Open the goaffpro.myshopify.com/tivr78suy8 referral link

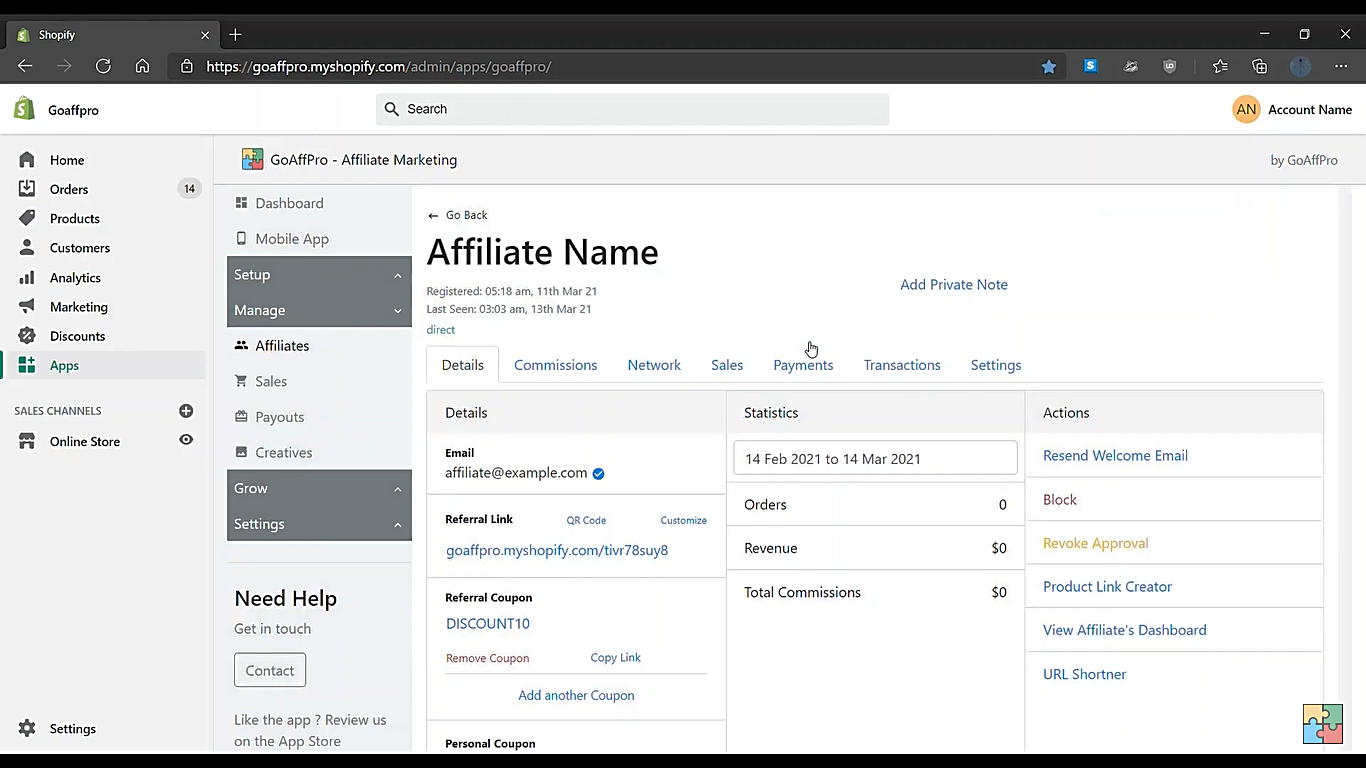tap(557, 550)
